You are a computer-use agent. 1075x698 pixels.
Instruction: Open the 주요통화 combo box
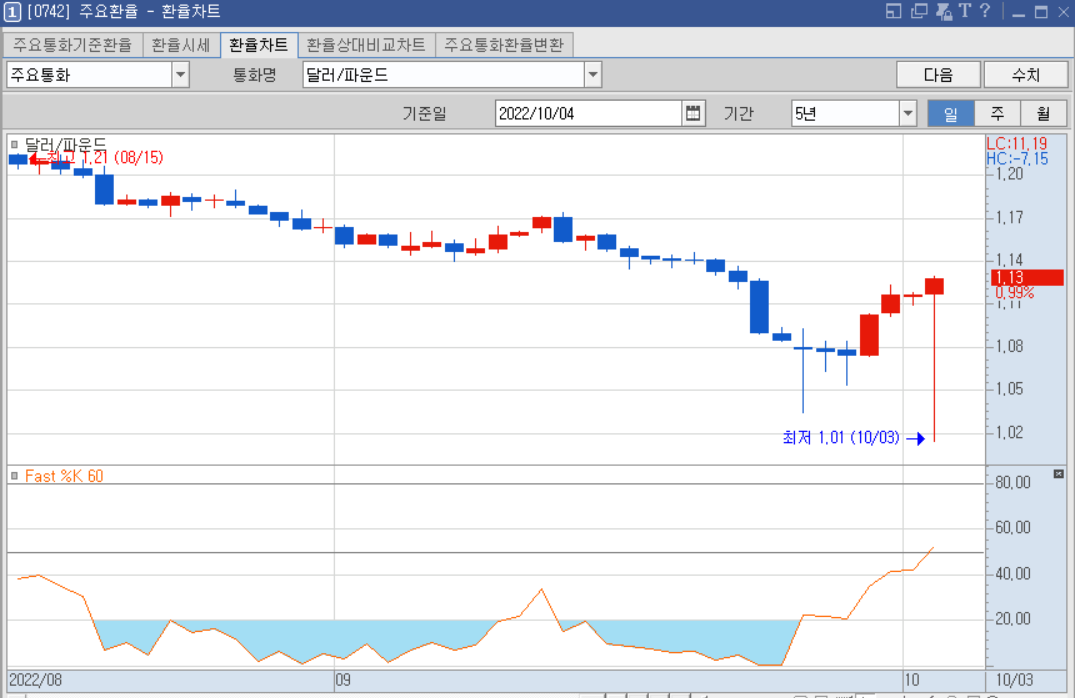(x=97, y=74)
